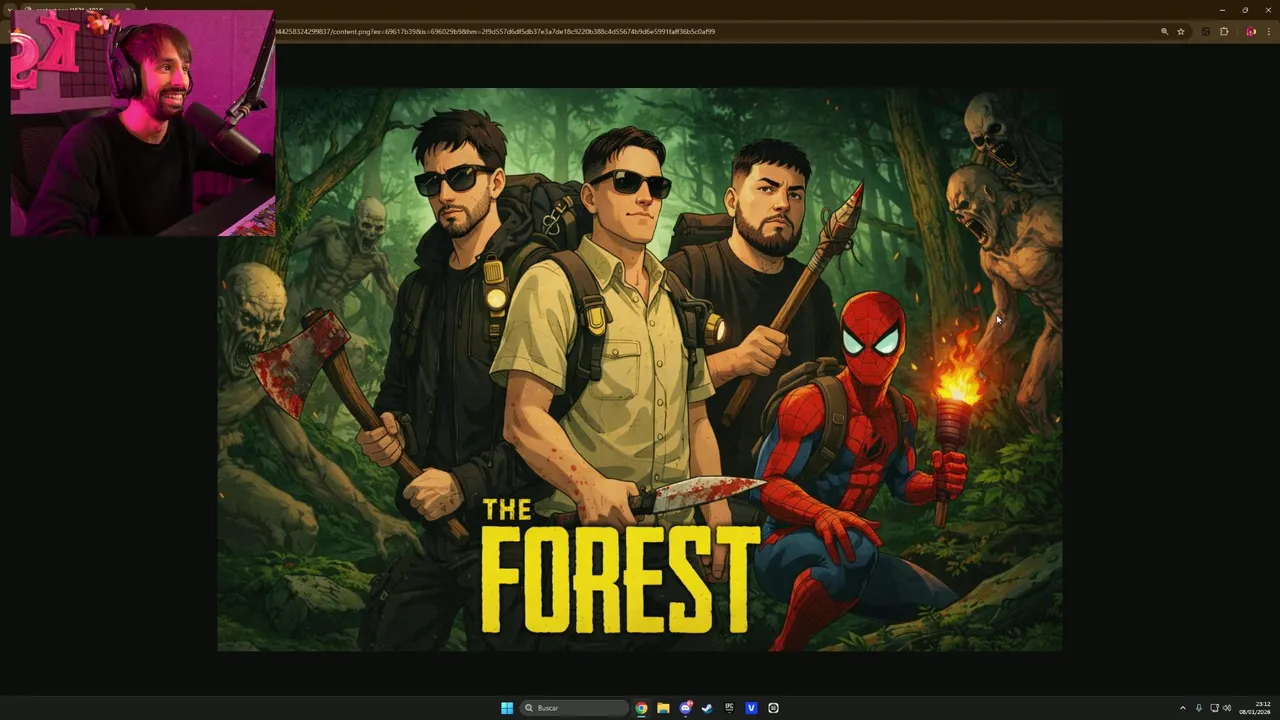1280x720 pixels.
Task: Click the zoom magnifier icon in address bar
Action: [1164, 32]
